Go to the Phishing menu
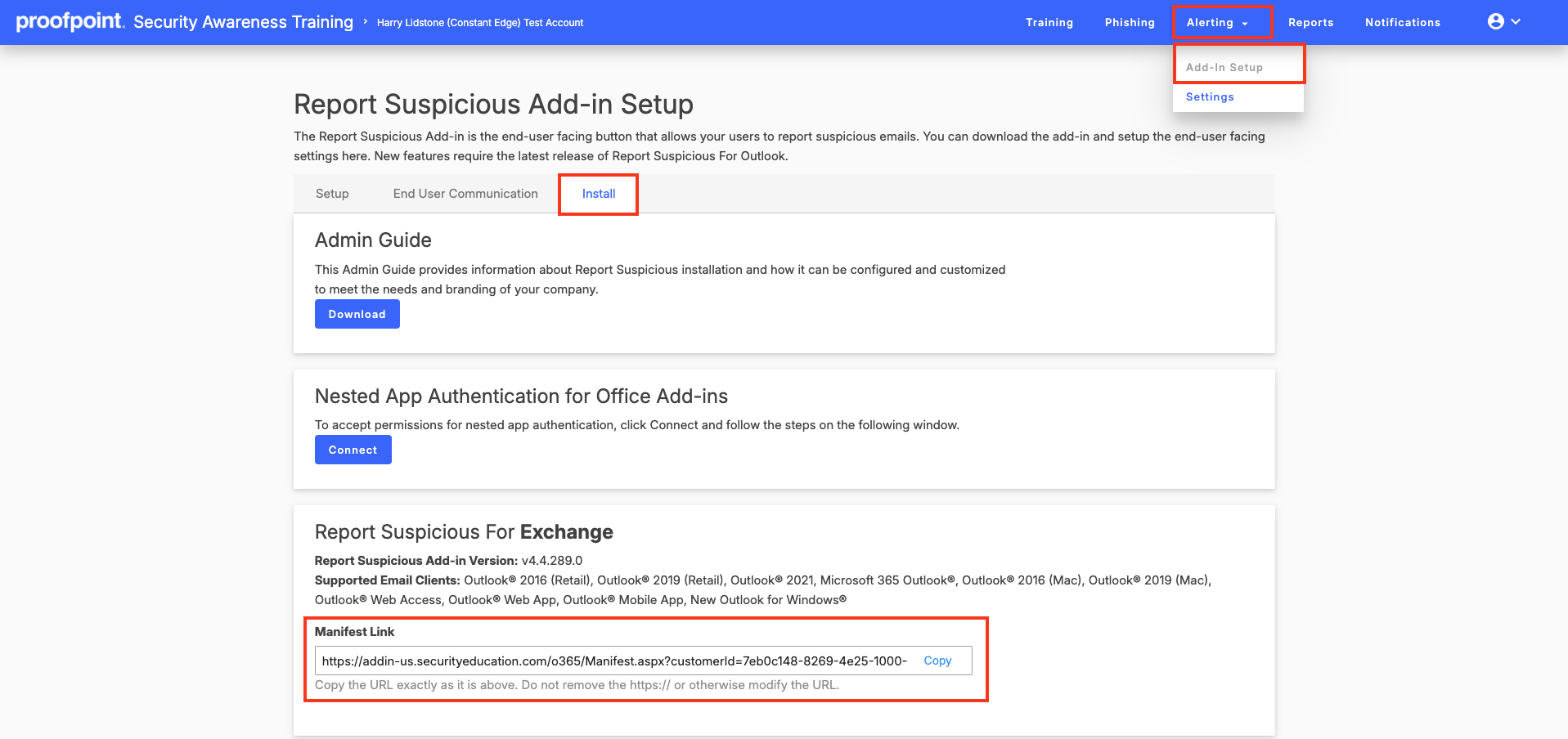Viewport: 1568px width, 739px height. 1130,22
